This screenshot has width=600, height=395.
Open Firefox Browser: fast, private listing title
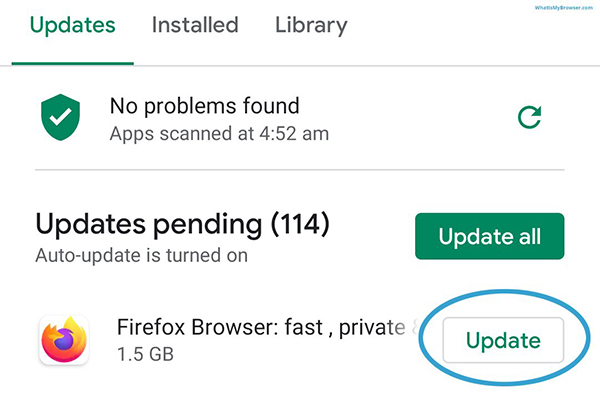[x=261, y=328]
